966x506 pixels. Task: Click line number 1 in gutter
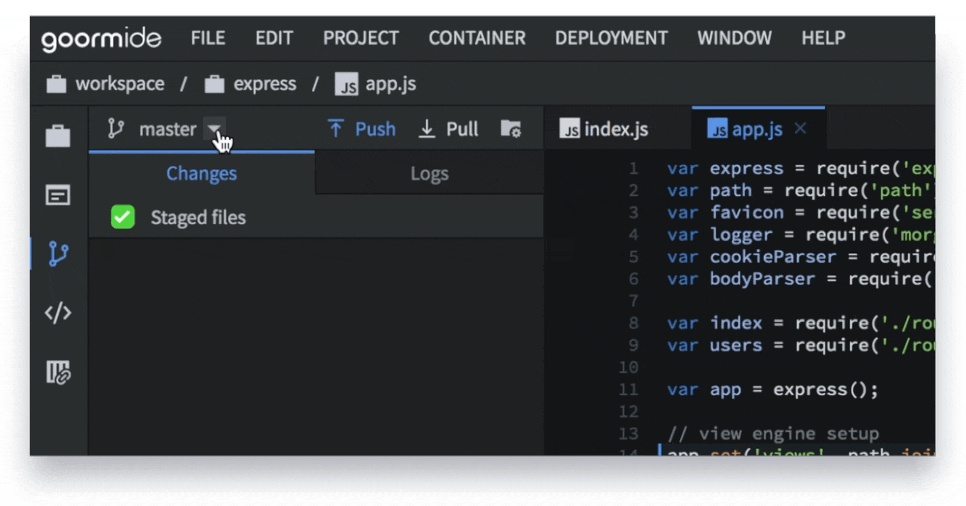633,168
